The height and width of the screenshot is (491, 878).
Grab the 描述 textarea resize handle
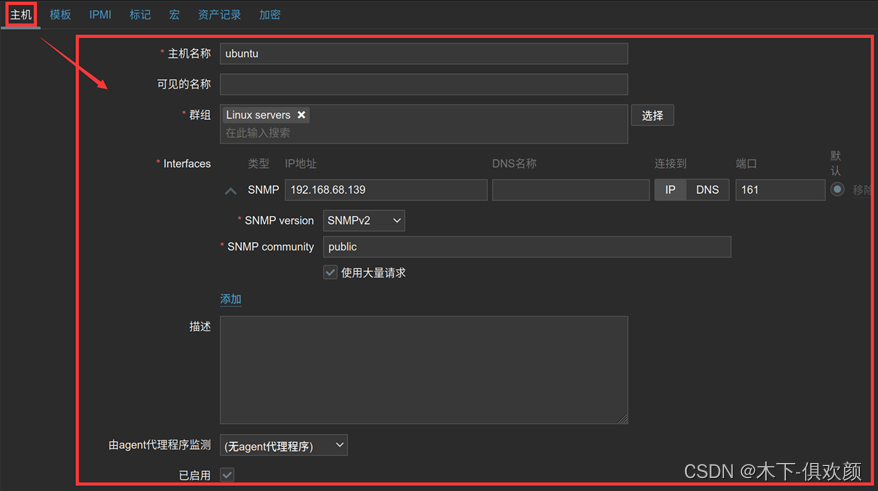[x=623, y=419]
